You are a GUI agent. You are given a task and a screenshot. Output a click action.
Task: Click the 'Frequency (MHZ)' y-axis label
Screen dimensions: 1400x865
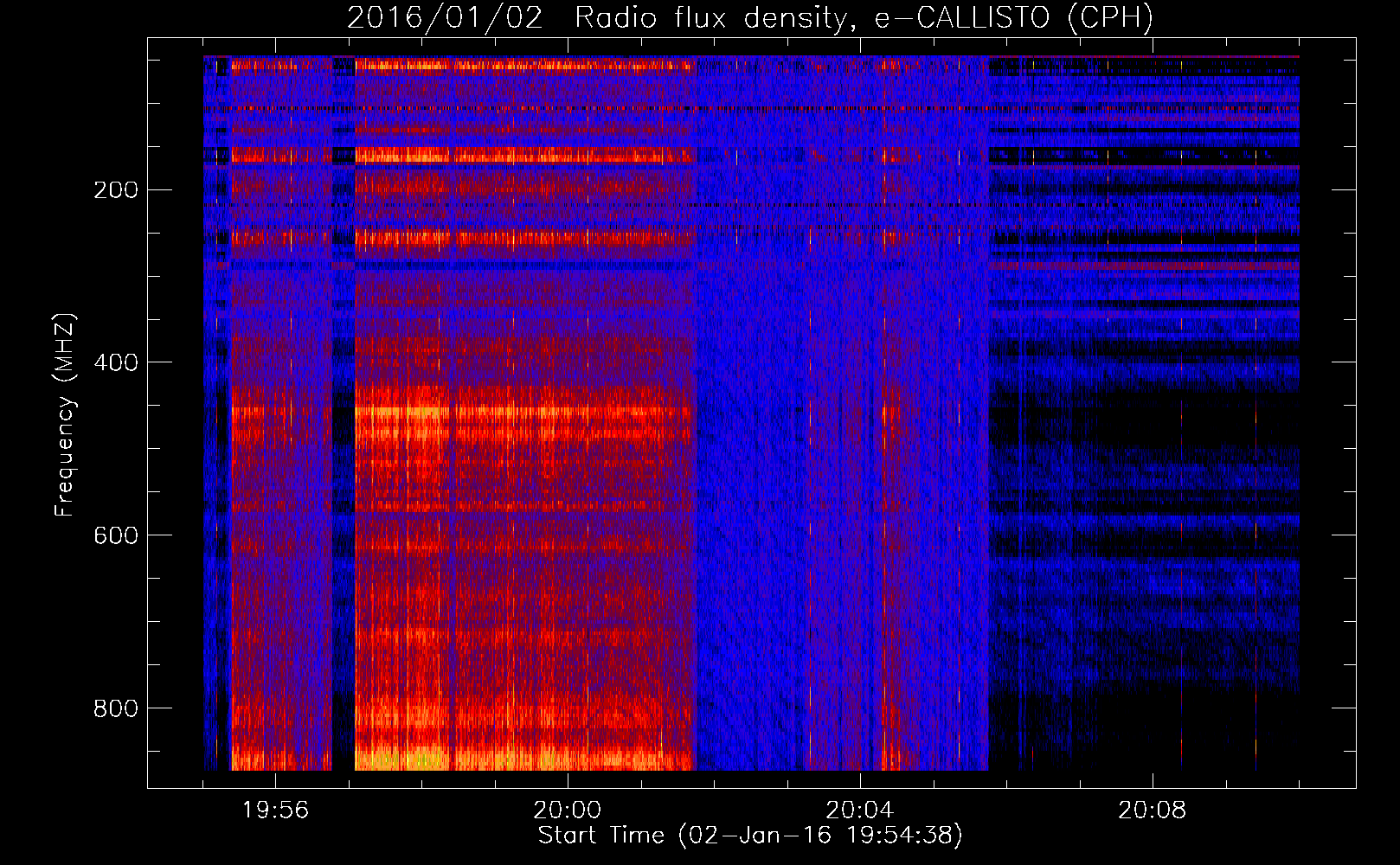pos(66,414)
